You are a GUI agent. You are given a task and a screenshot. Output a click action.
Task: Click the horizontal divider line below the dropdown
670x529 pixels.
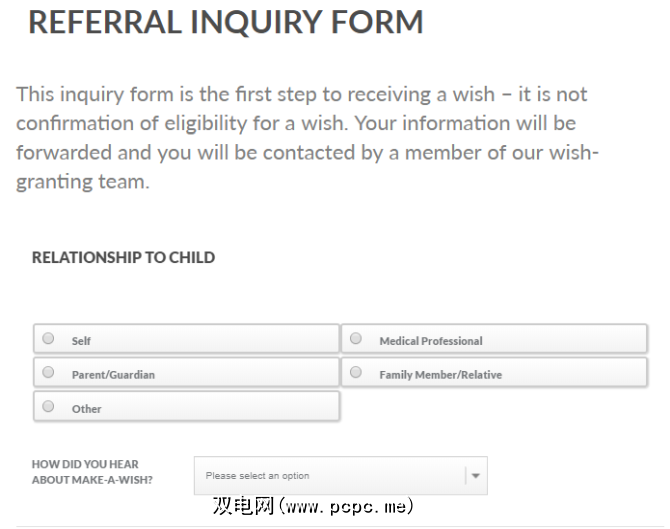point(335,526)
